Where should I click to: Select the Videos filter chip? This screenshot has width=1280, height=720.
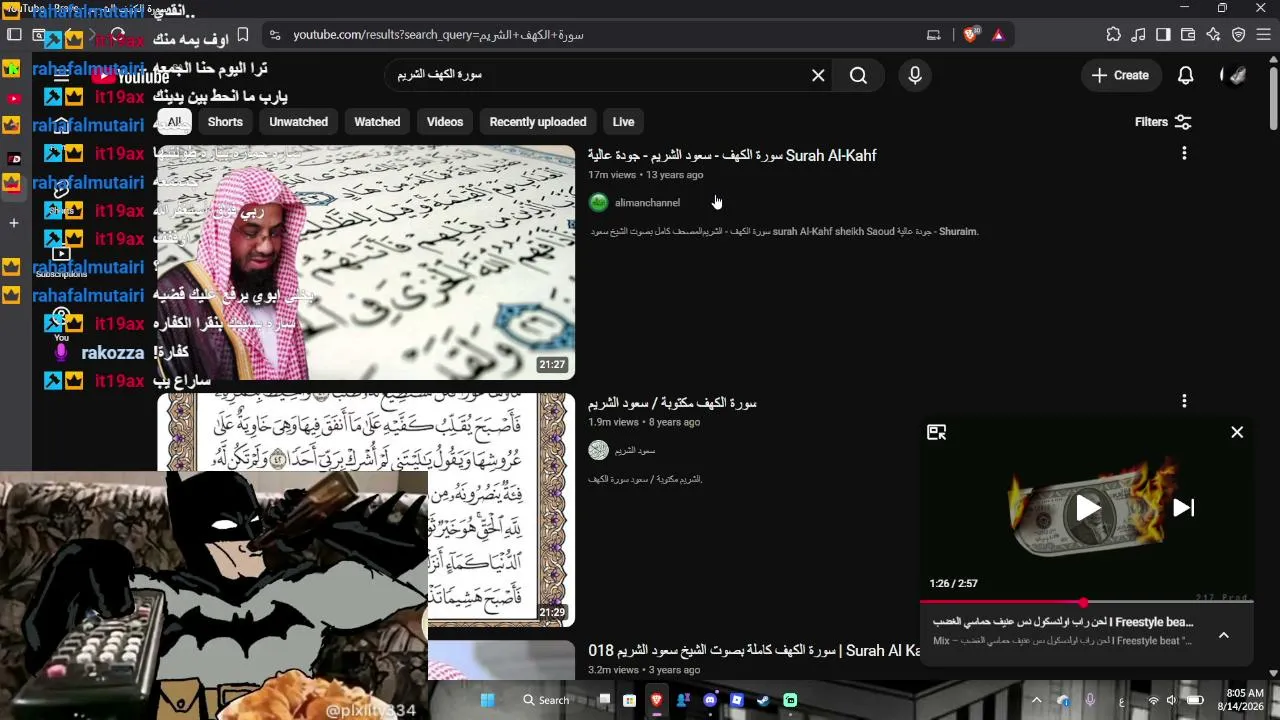coord(445,122)
